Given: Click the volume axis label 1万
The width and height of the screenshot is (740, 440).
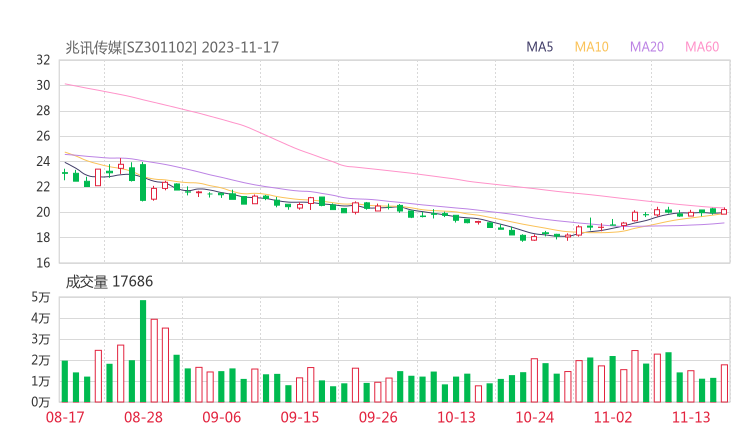Looking at the screenshot, I should pyautogui.click(x=41, y=381).
